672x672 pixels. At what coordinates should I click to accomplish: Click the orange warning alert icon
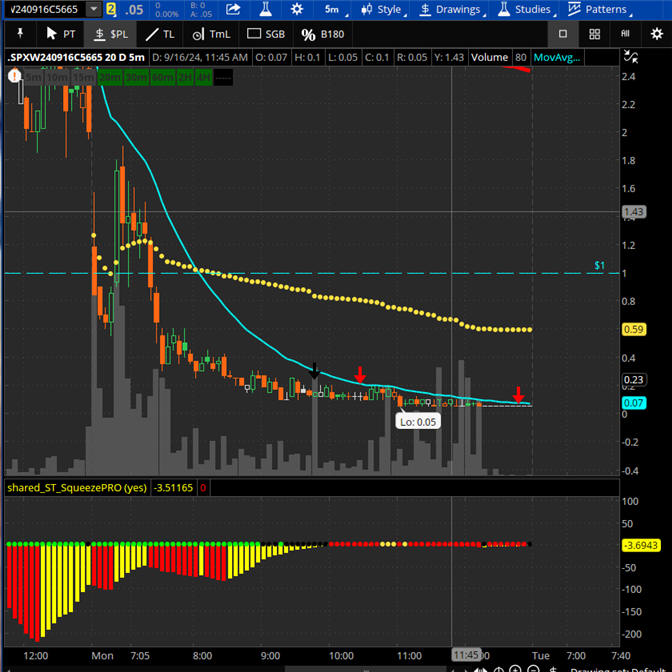pos(14,77)
